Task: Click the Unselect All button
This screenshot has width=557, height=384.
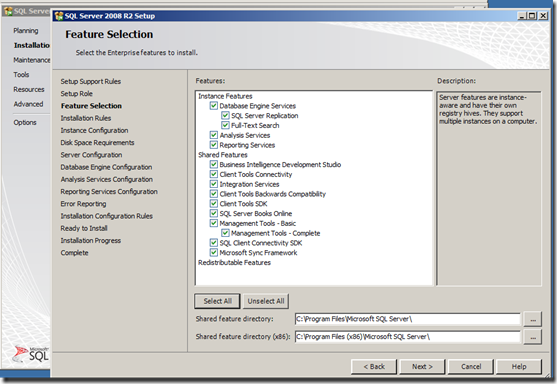Action: (x=266, y=301)
